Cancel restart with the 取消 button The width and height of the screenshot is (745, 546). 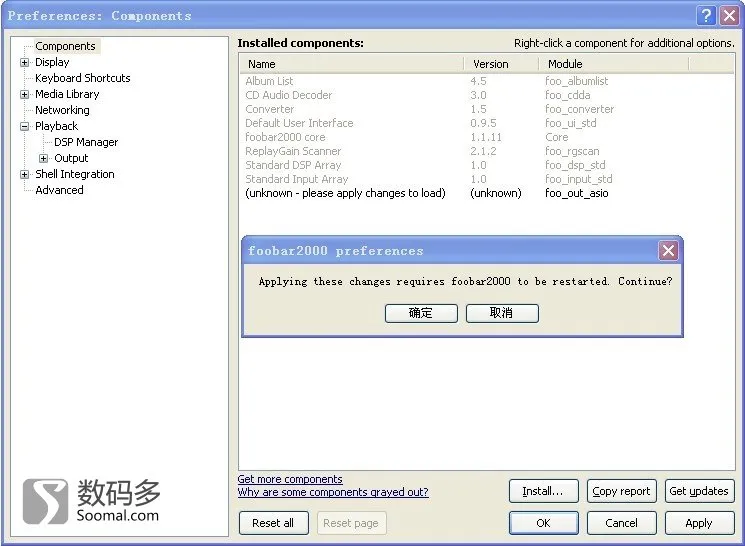(x=502, y=313)
